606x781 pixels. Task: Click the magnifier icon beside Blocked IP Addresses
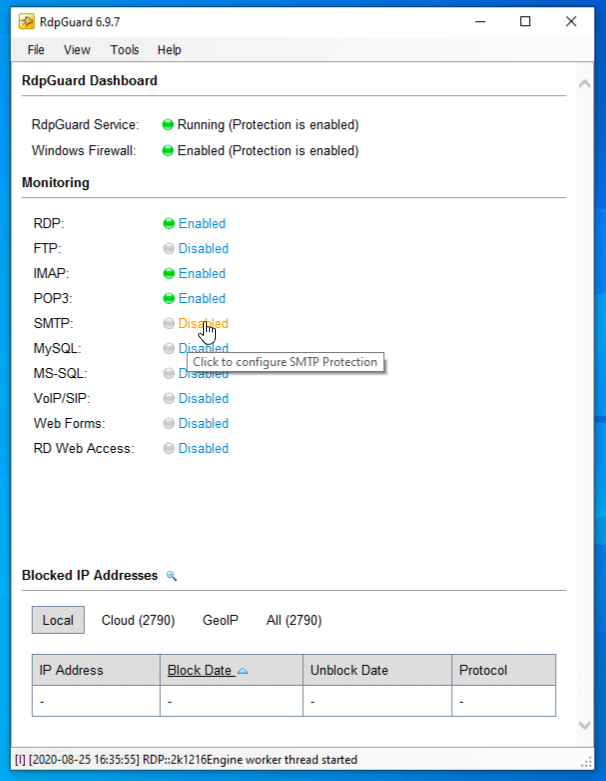pyautogui.click(x=171, y=576)
